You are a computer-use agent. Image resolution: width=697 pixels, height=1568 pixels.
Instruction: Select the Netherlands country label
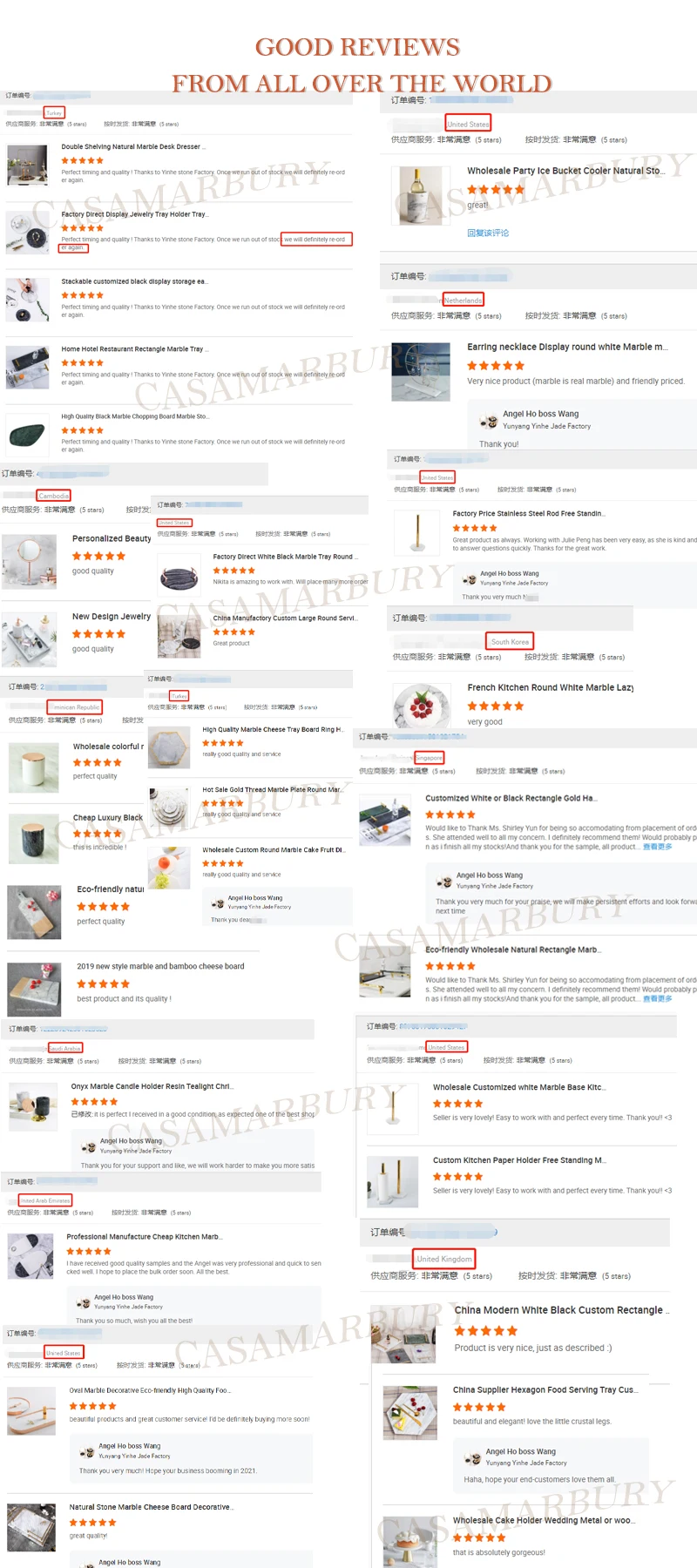coord(463,301)
